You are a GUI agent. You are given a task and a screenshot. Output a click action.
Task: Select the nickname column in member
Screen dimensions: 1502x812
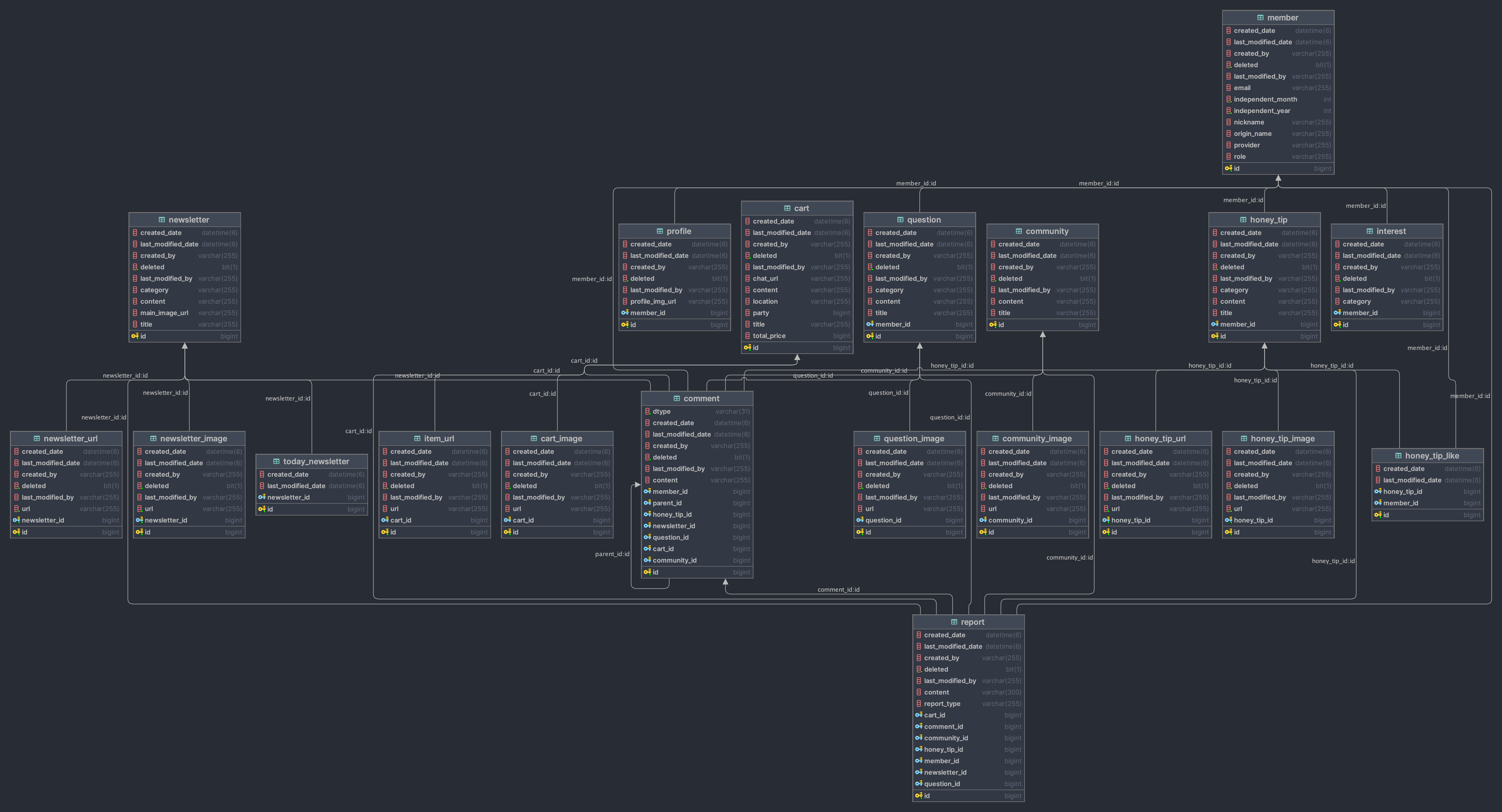(x=1278, y=122)
